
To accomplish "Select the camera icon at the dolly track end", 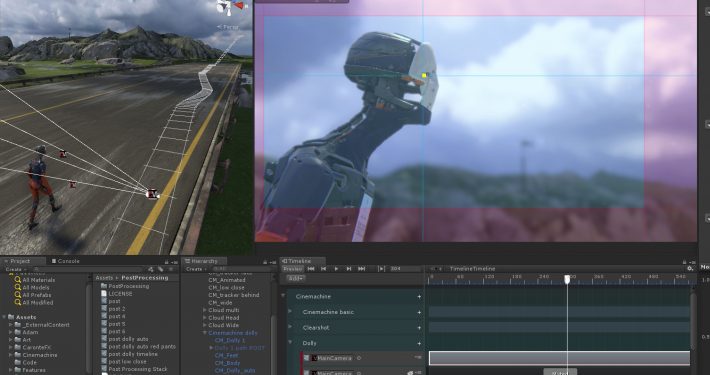I will click(153, 194).
